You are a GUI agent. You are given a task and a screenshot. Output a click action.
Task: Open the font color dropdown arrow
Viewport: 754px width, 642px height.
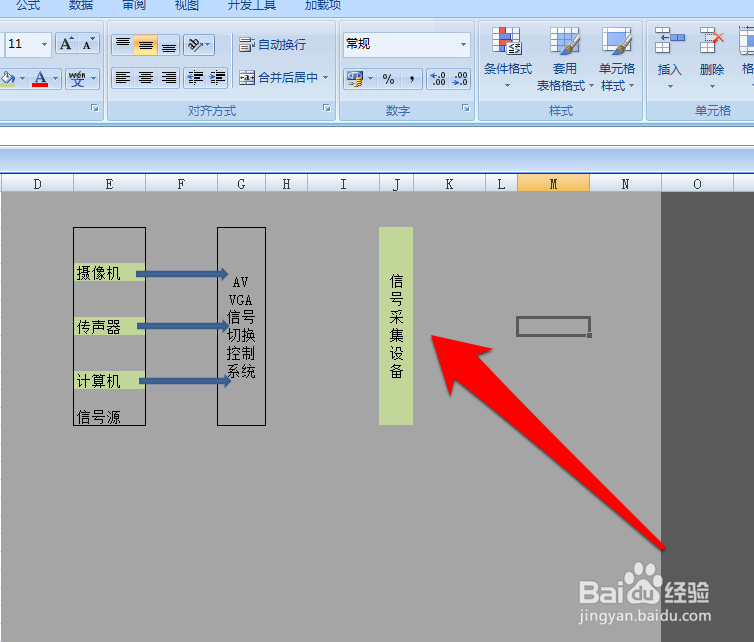pos(55,78)
